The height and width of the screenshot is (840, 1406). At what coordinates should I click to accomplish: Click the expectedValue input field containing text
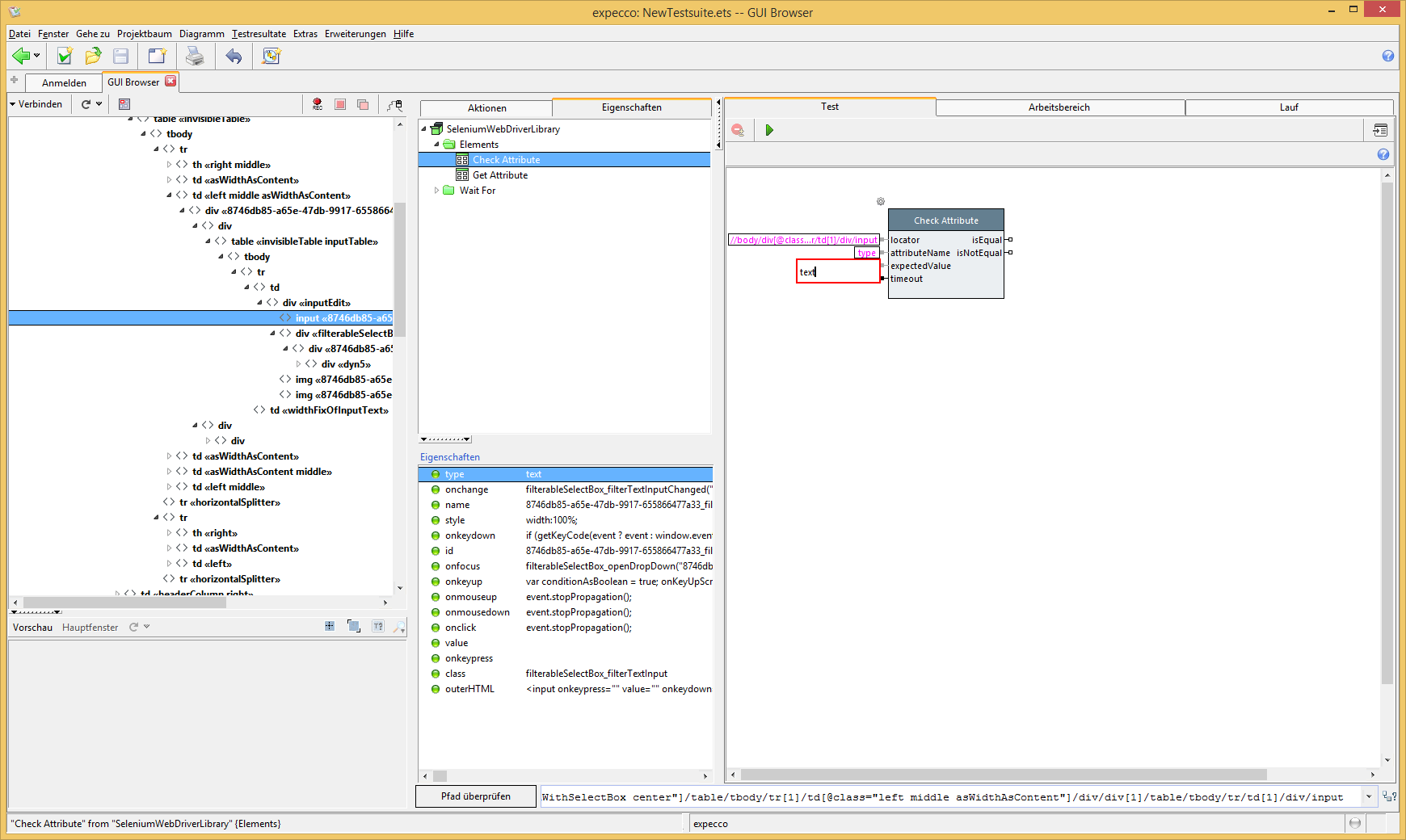(837, 272)
